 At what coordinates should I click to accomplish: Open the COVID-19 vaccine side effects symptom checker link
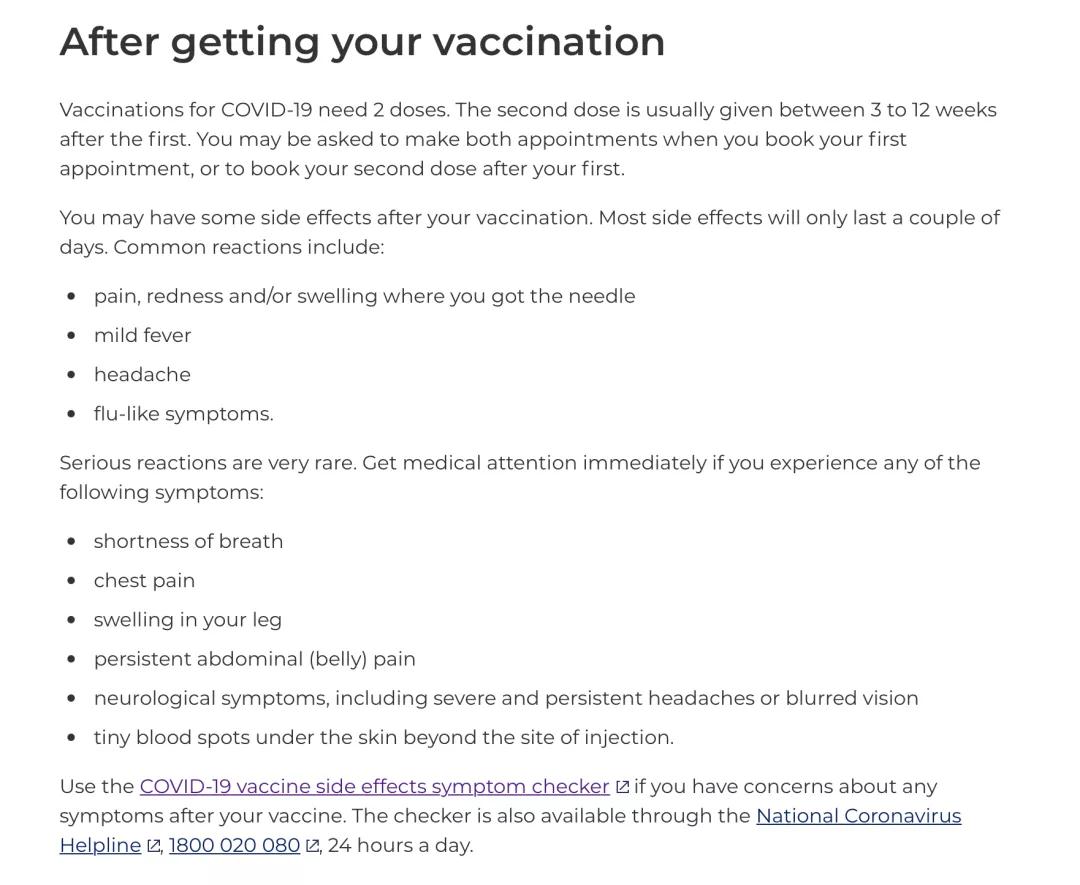tap(374, 786)
